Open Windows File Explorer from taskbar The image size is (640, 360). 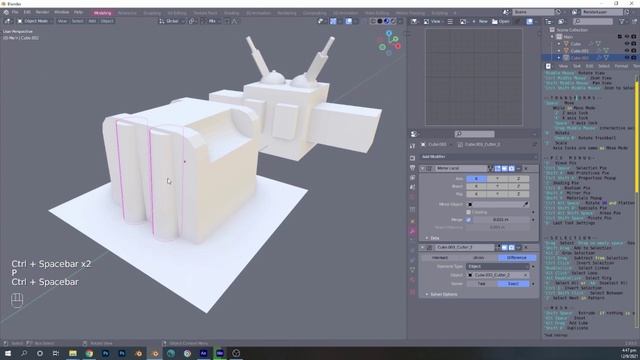point(73,353)
